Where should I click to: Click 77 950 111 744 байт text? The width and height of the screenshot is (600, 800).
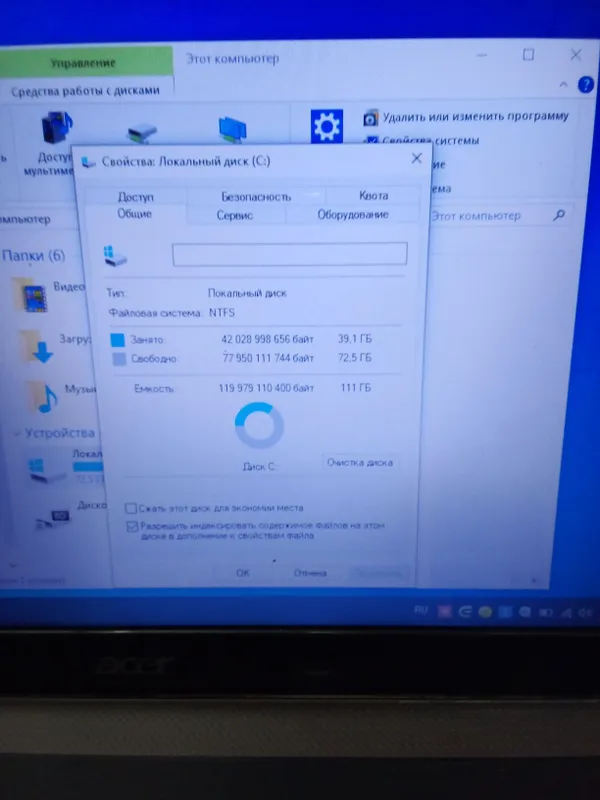[x=268, y=358]
